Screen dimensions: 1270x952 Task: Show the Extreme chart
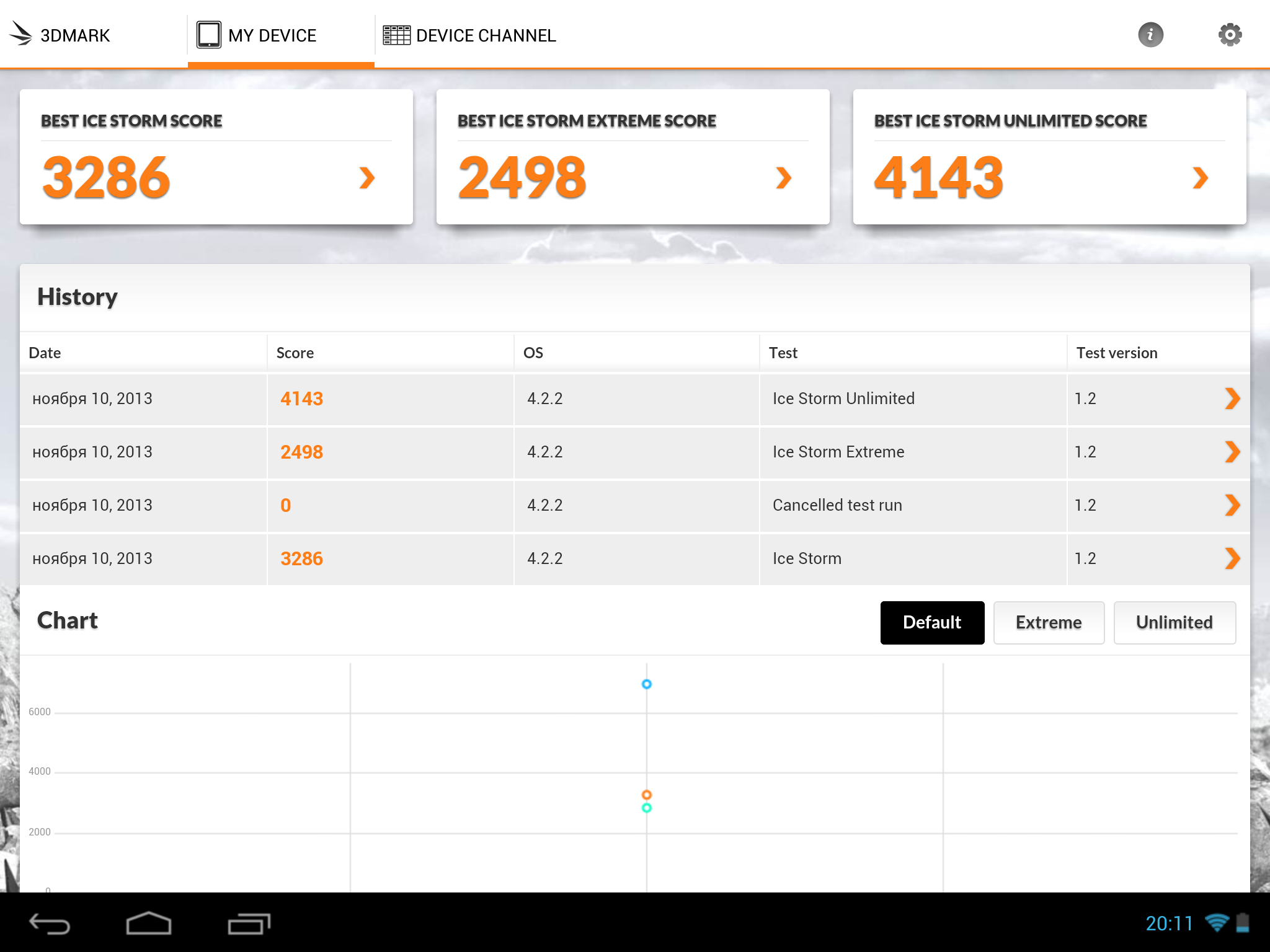(x=1049, y=622)
